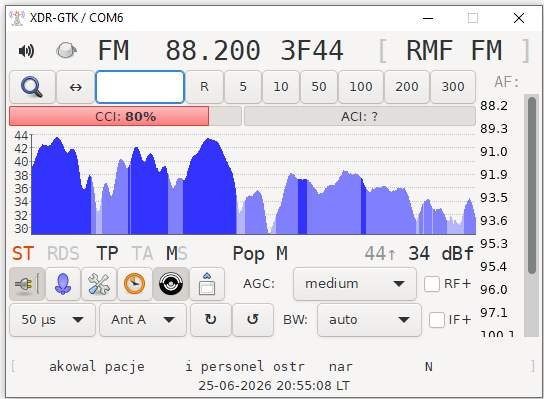Viewport: 544px width, 399px height.
Task: Tune to alternative frequency 89.3
Action: tap(494, 129)
